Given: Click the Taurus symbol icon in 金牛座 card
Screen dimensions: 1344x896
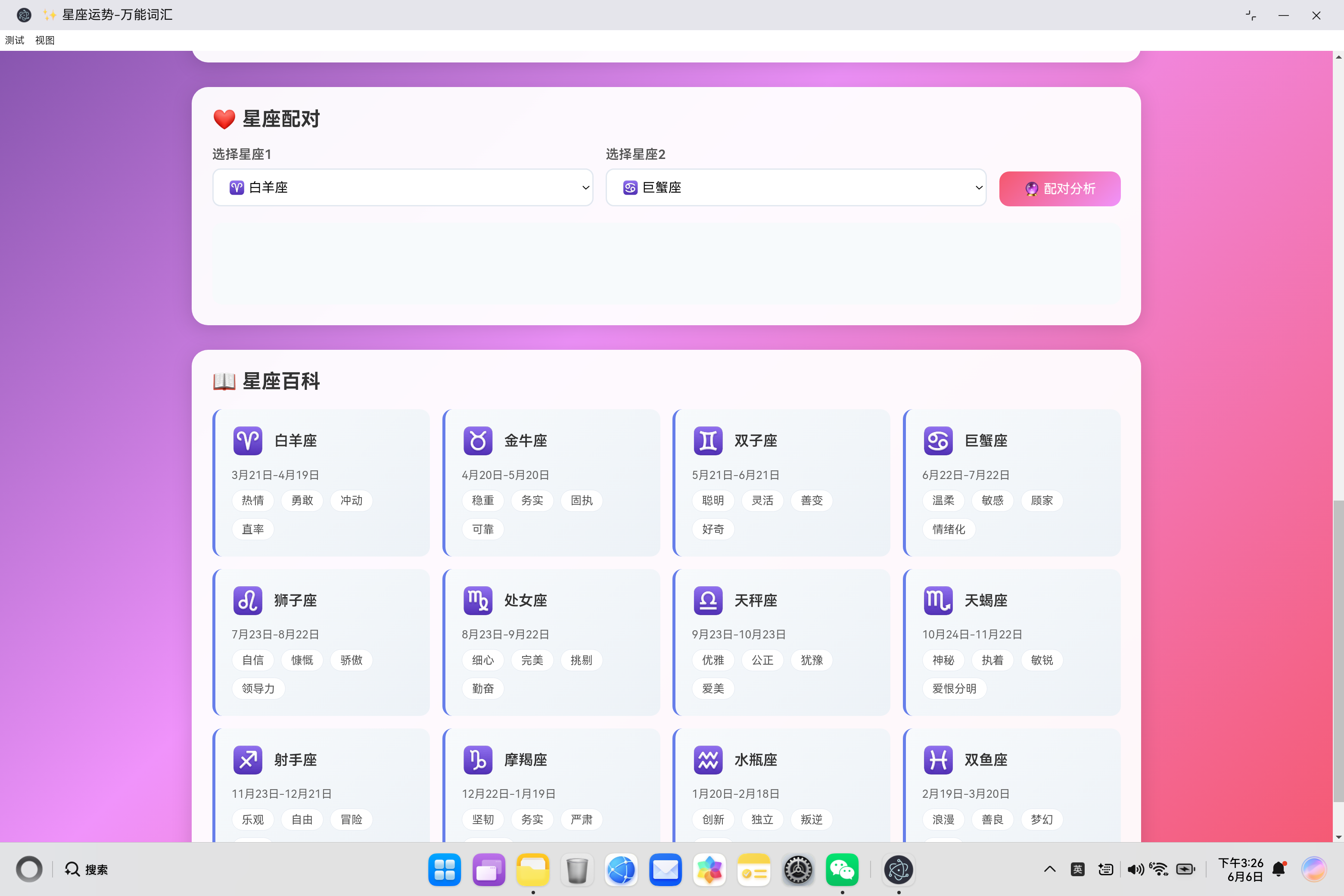Looking at the screenshot, I should click(x=478, y=441).
